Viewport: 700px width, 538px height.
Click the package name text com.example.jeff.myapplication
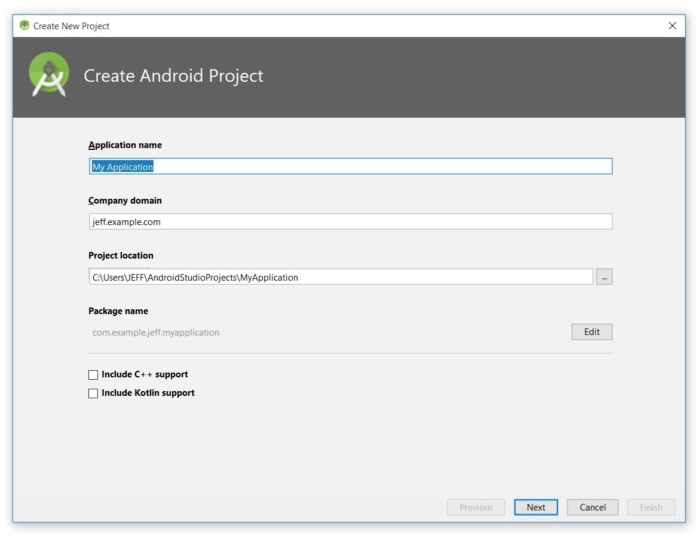156,333
